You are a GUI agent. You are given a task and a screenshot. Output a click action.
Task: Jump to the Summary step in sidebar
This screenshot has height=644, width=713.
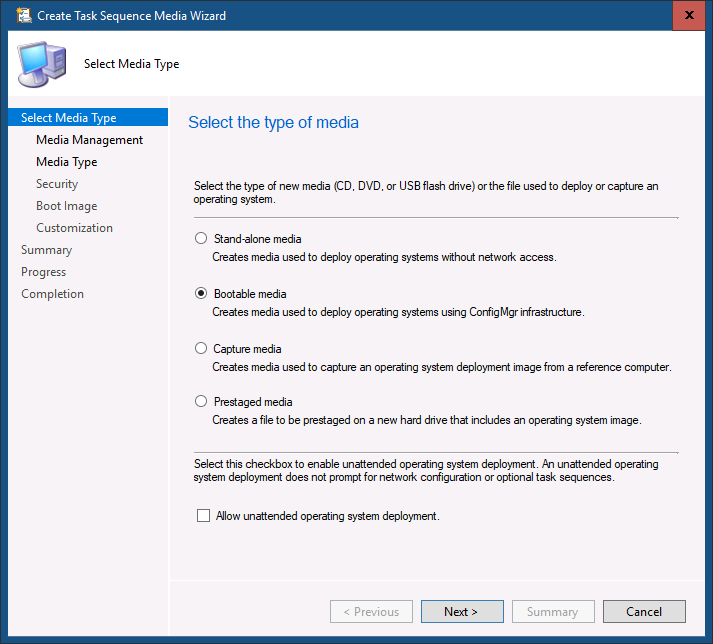46,250
